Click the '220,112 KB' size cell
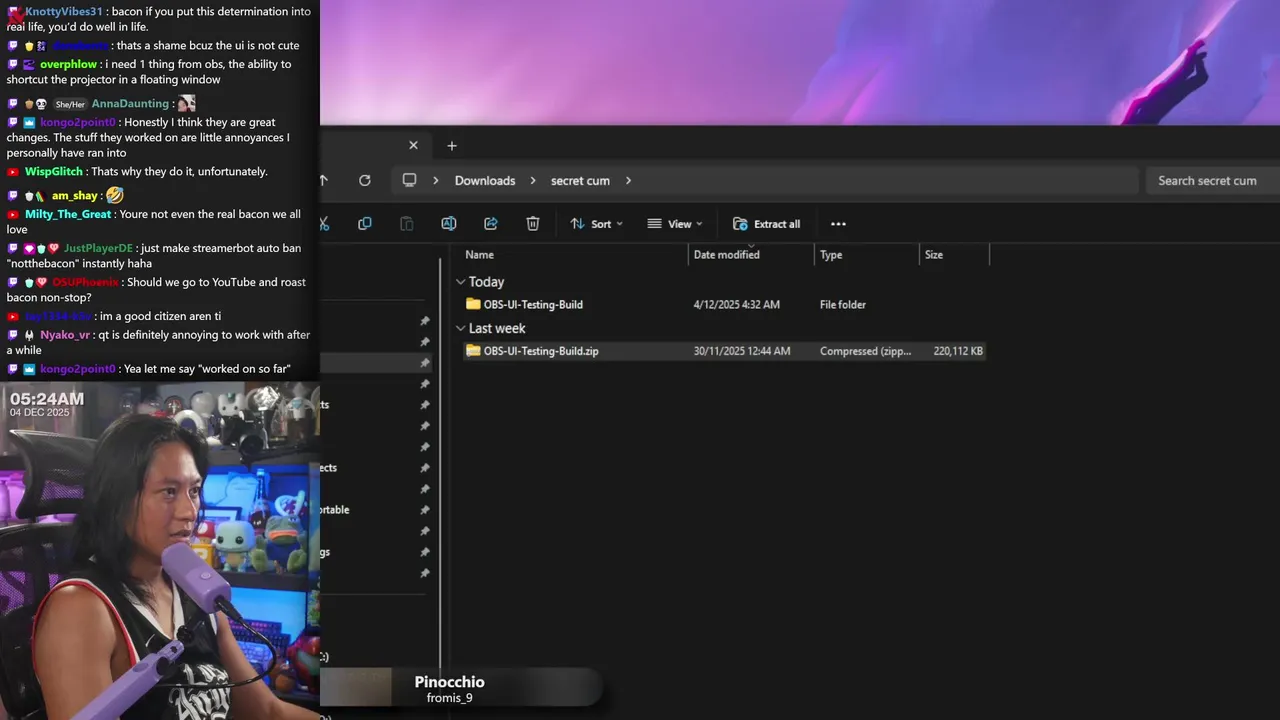The image size is (1280, 720). pyautogui.click(x=958, y=351)
